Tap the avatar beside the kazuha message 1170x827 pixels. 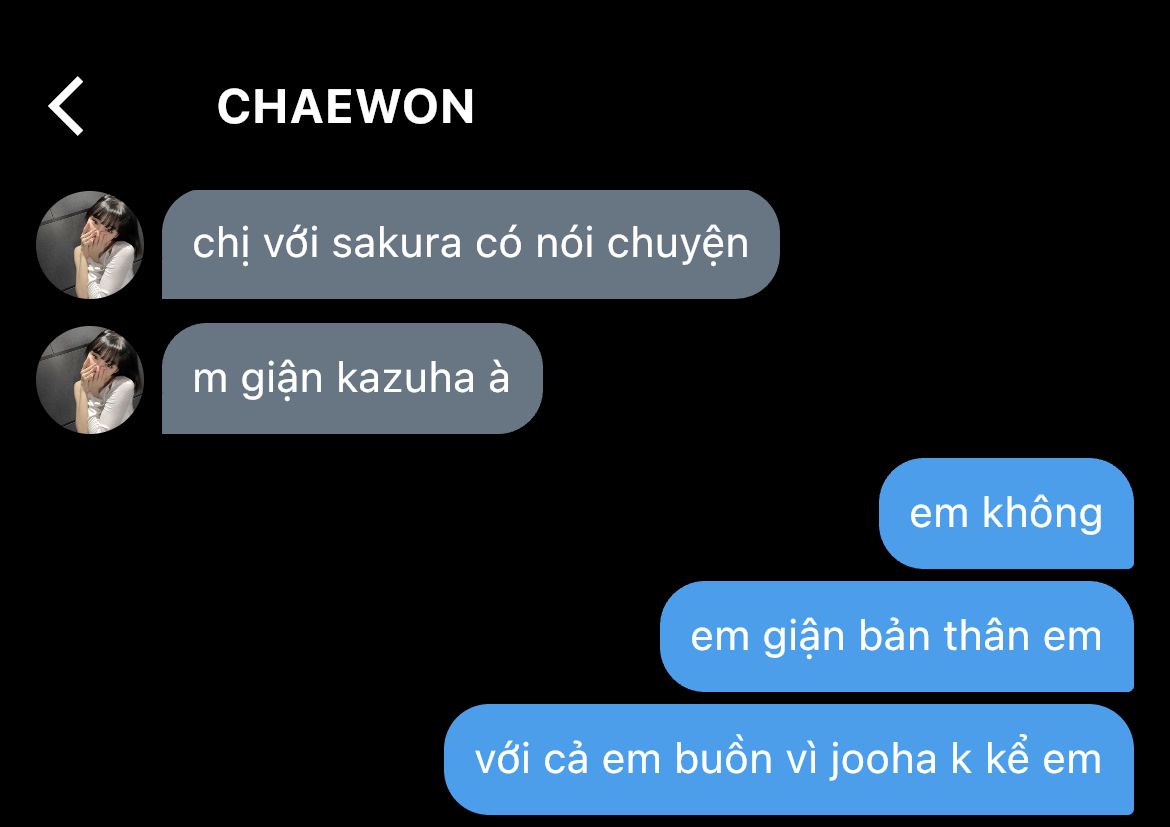coord(90,380)
